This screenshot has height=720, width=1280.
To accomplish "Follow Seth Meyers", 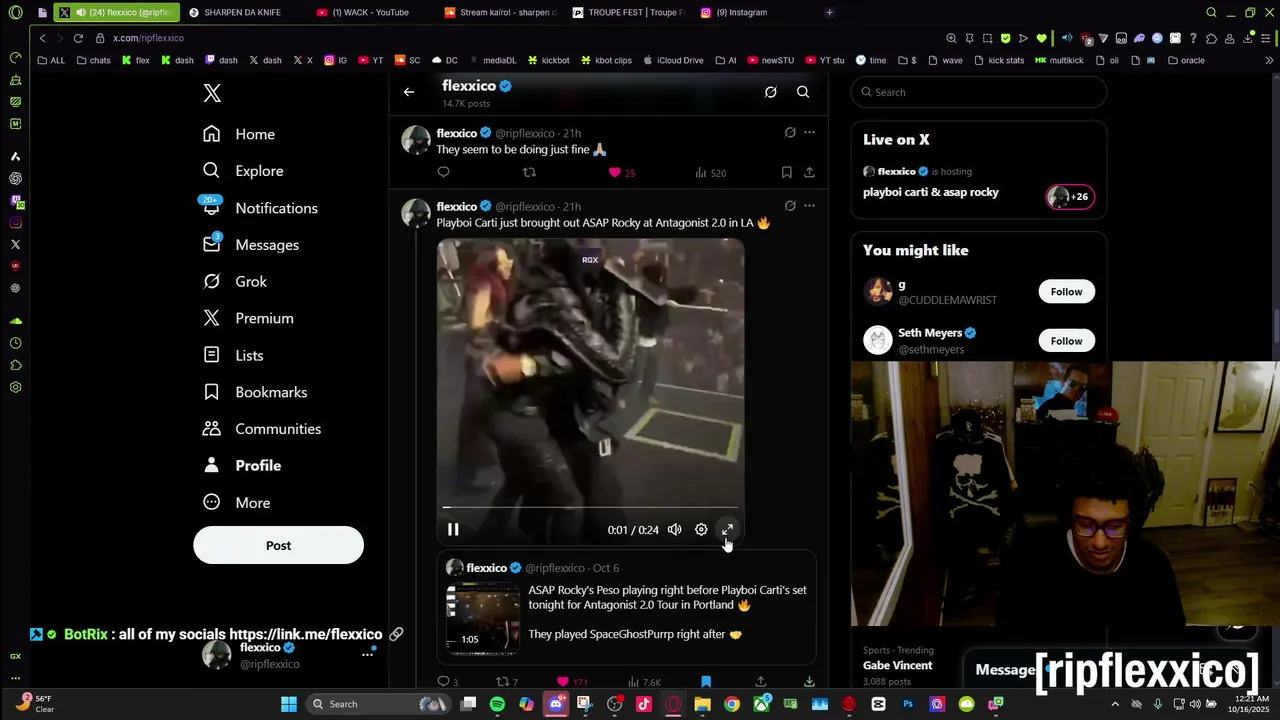I will 1066,341.
